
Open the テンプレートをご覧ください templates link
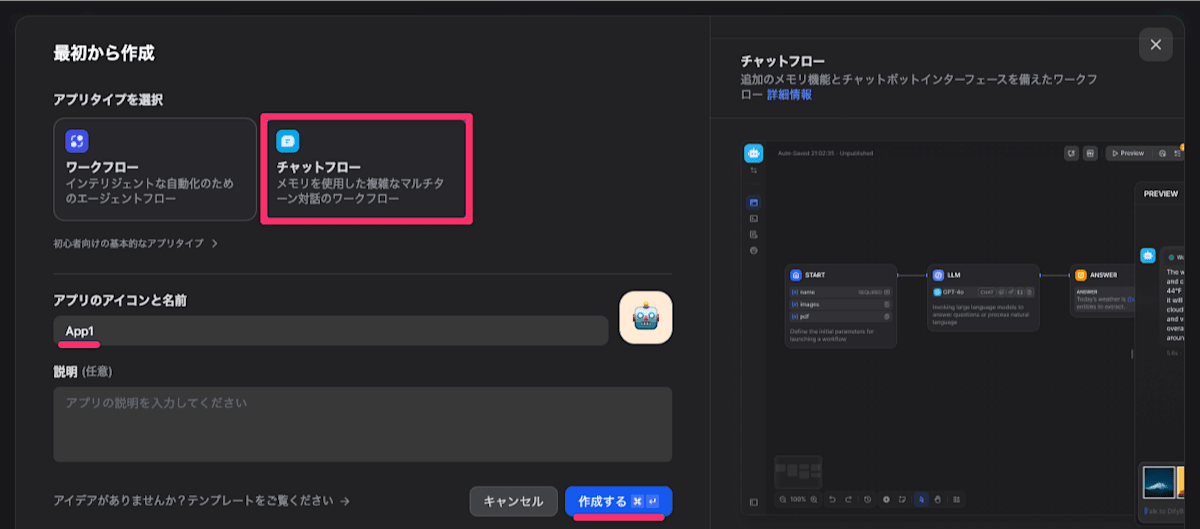point(203,501)
